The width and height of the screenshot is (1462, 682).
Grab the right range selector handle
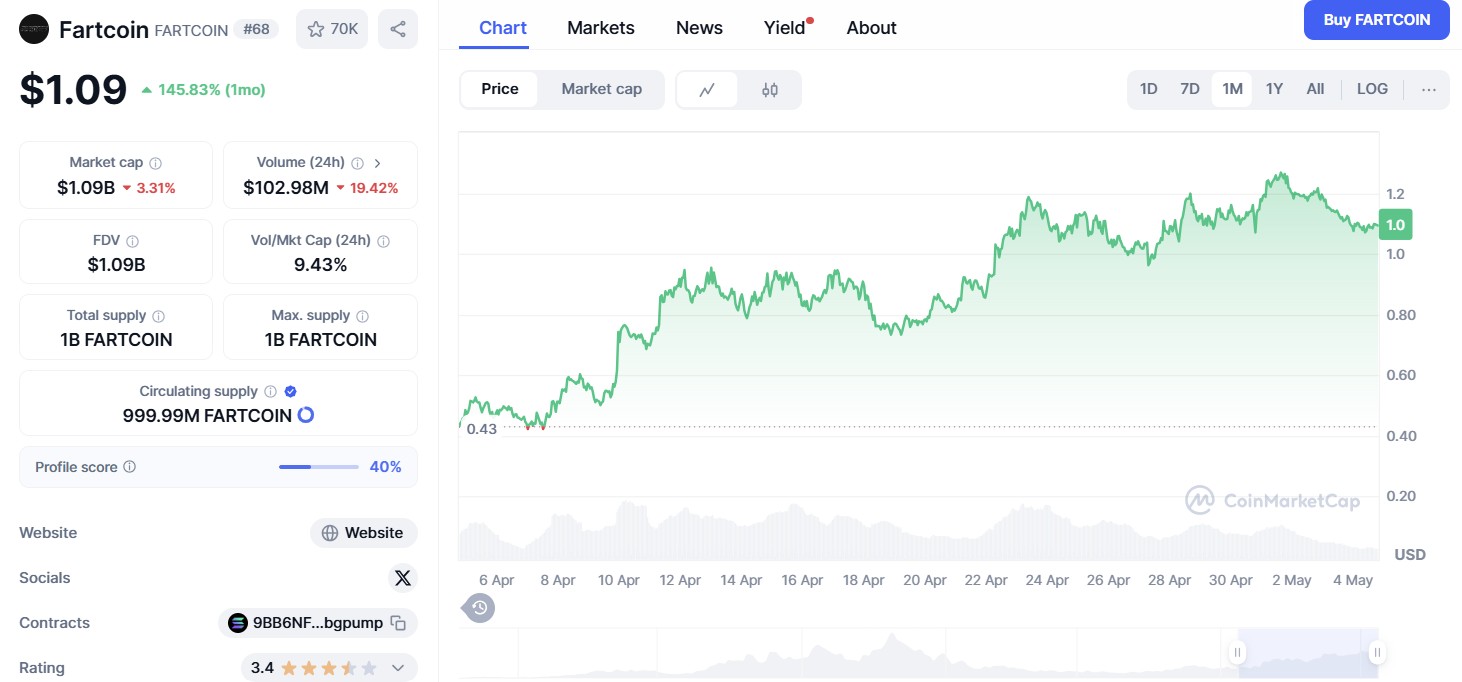tap(1377, 653)
